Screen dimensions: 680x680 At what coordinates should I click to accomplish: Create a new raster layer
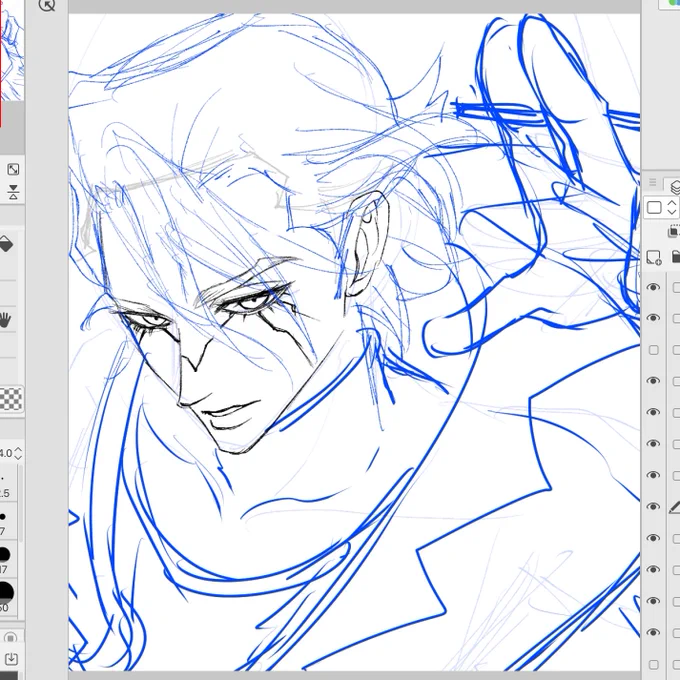654,257
